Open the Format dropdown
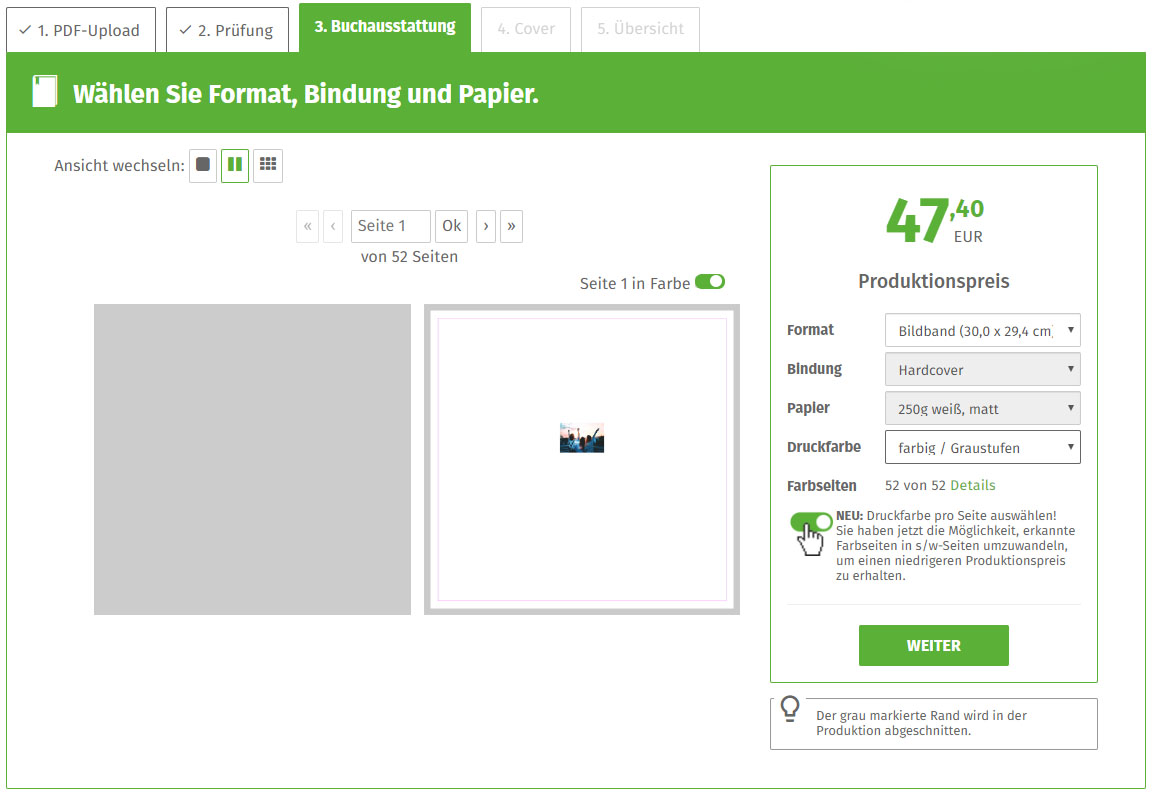 (982, 330)
